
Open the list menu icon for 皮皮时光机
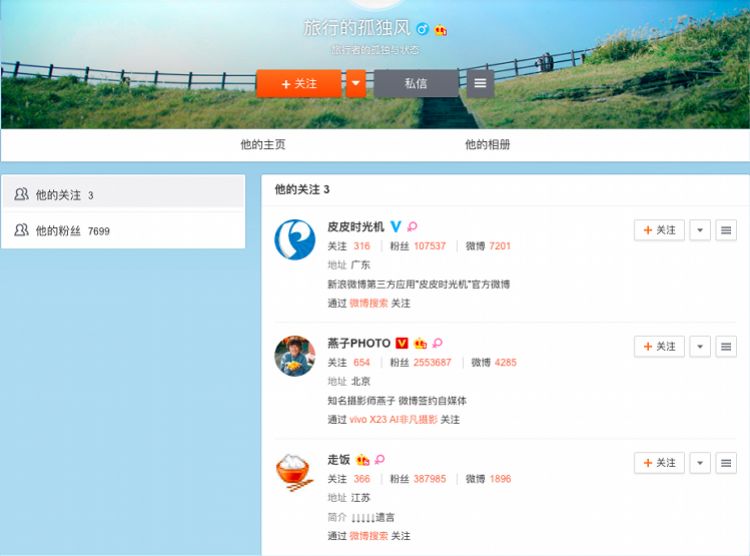(726, 230)
